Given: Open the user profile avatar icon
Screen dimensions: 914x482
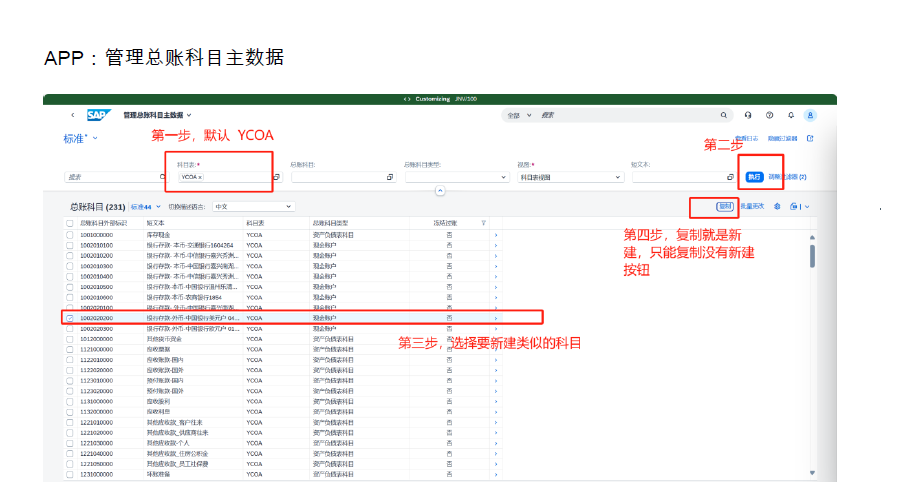Looking at the screenshot, I should 811,115.
